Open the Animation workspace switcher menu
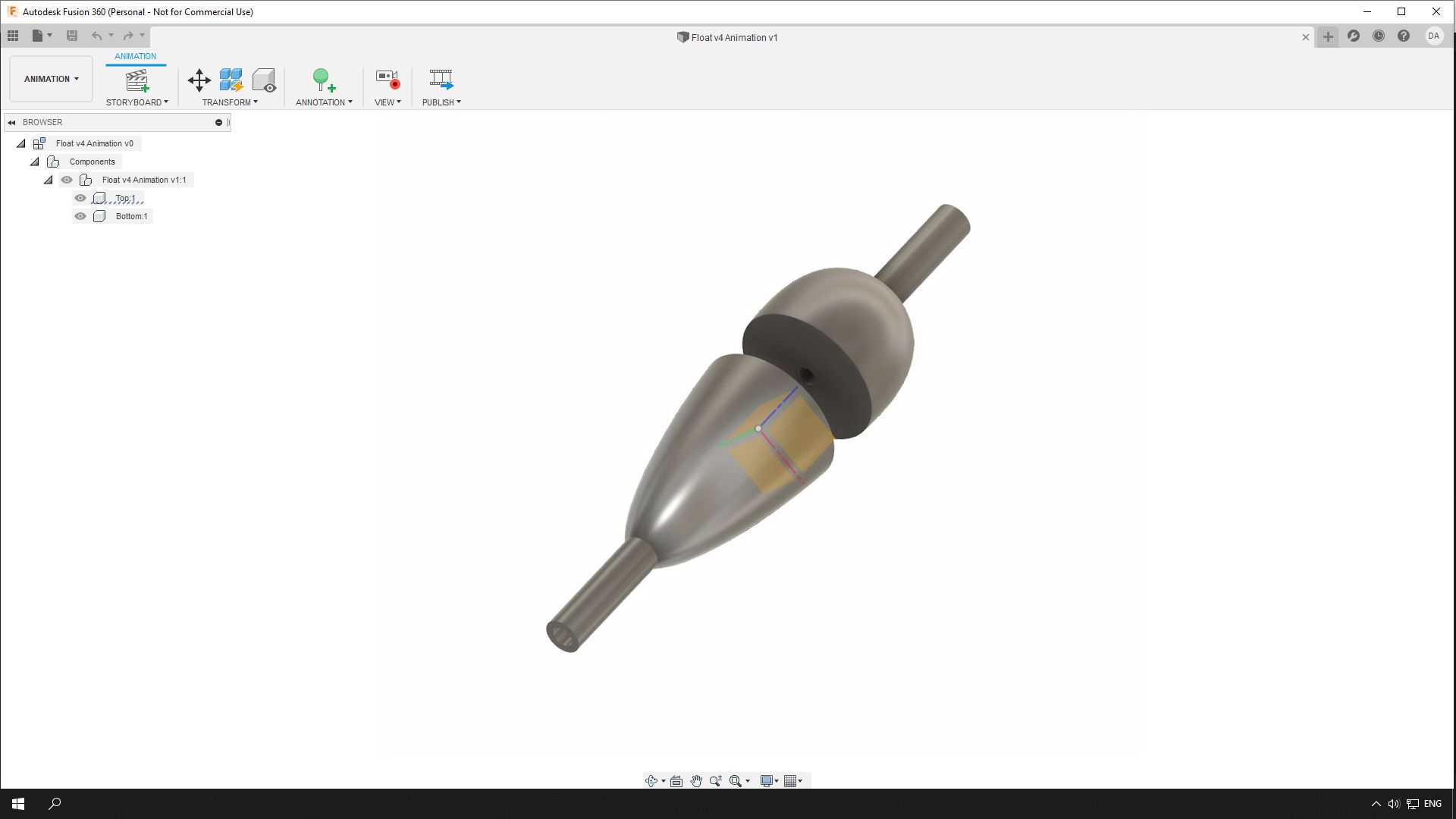This screenshot has height=819, width=1456. (50, 78)
